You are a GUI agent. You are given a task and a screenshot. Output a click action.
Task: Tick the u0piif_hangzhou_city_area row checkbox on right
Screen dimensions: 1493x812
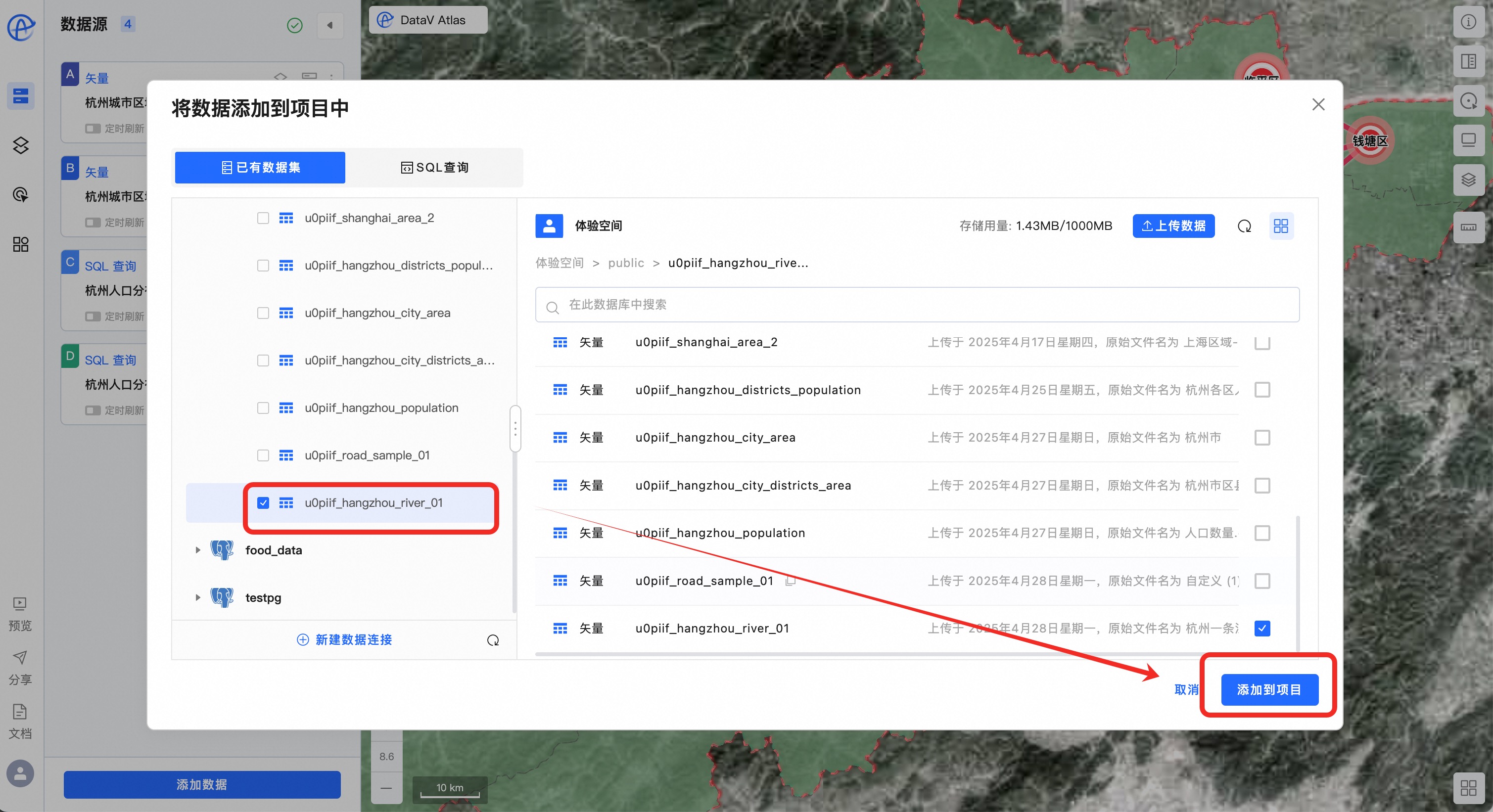click(x=1262, y=437)
